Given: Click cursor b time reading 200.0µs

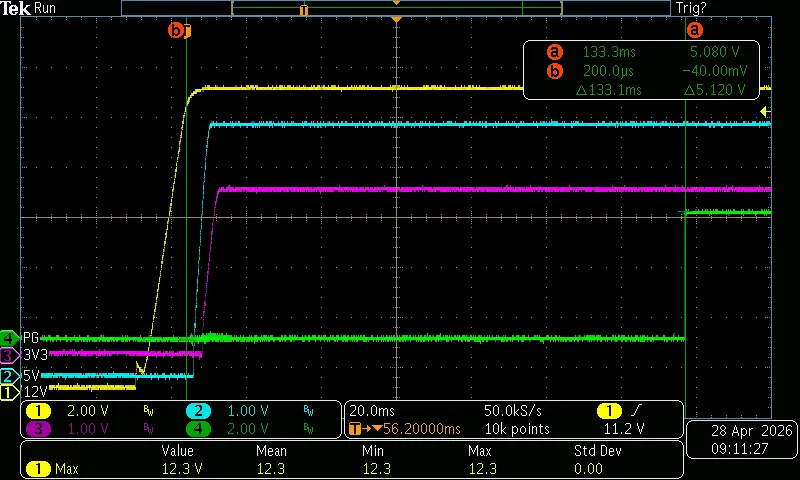Looking at the screenshot, I should [608, 71].
